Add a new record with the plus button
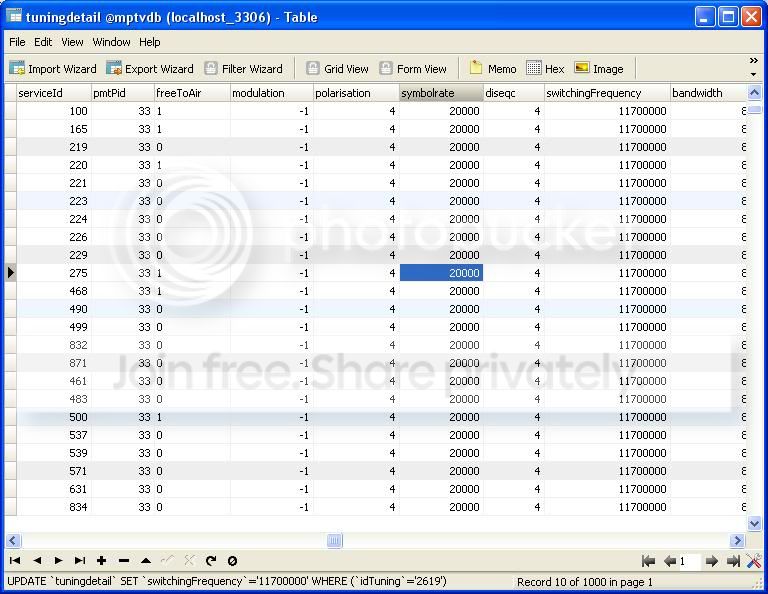768x594 pixels. [101, 561]
